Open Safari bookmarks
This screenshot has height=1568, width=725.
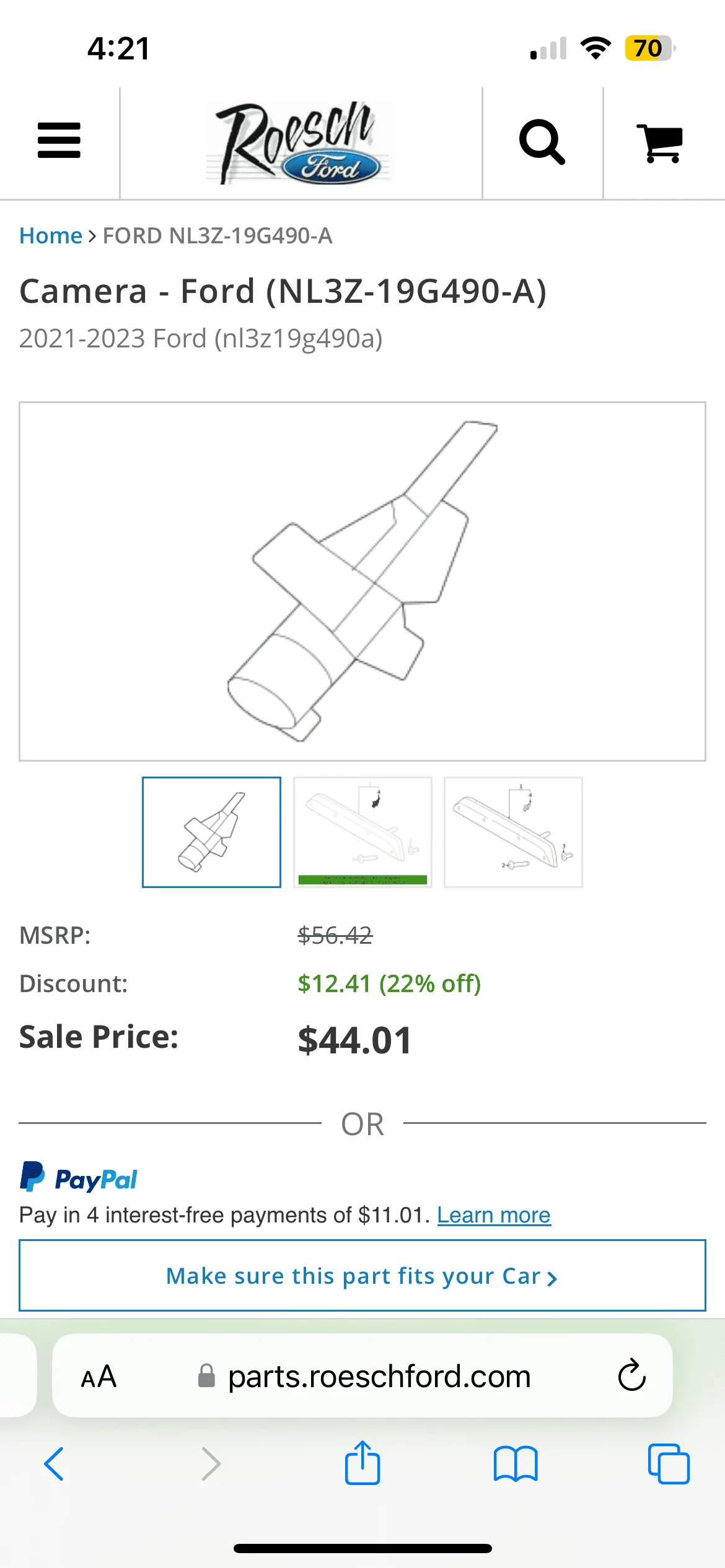click(x=515, y=1464)
